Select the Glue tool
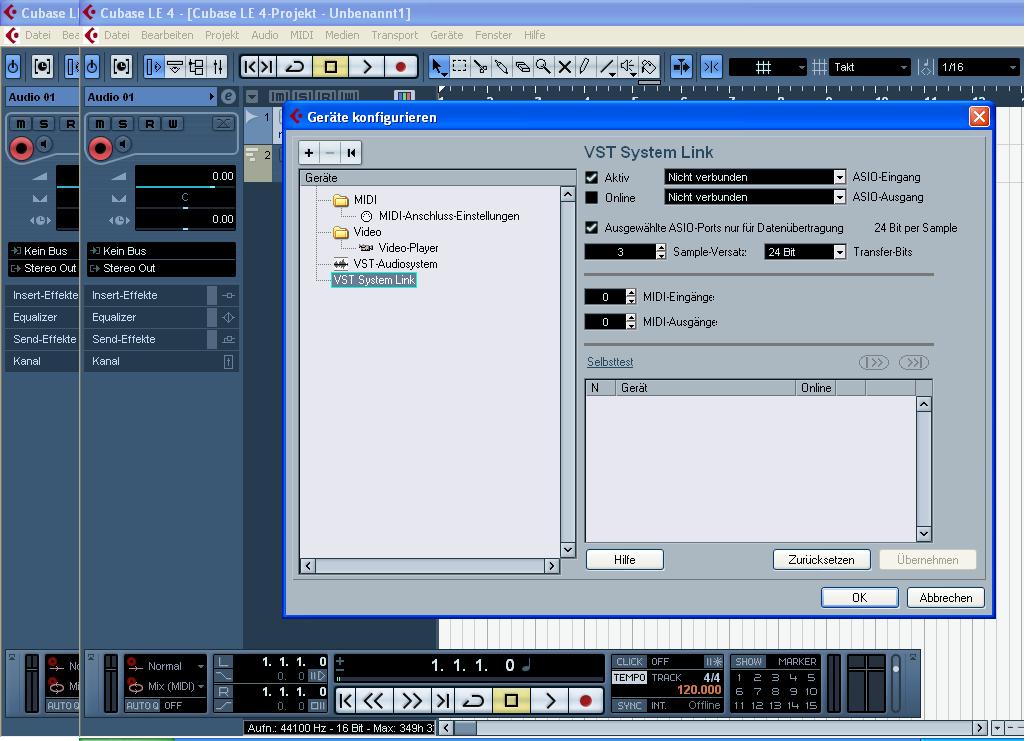The width and height of the screenshot is (1030, 741). (501, 66)
